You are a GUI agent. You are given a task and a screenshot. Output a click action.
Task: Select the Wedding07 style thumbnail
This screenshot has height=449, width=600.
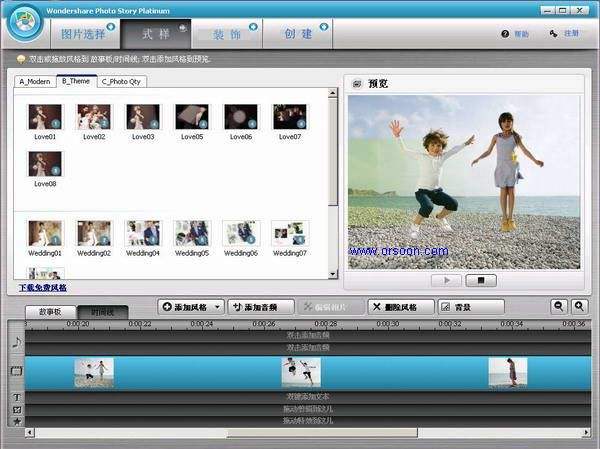pyautogui.click(x=290, y=233)
